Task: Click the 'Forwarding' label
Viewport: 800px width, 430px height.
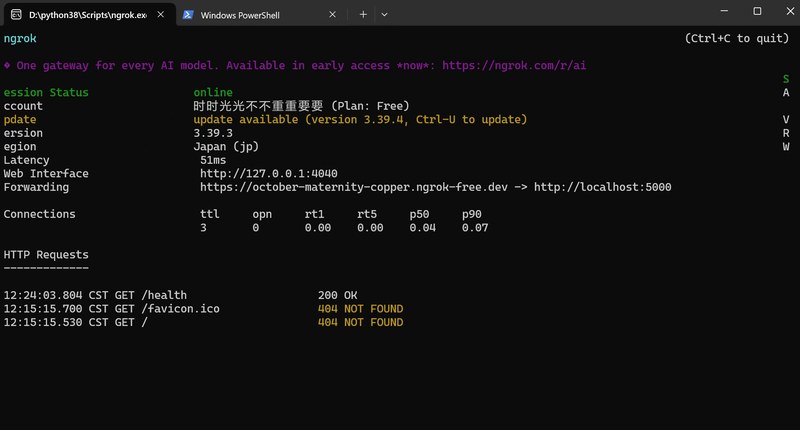Action: [x=36, y=187]
